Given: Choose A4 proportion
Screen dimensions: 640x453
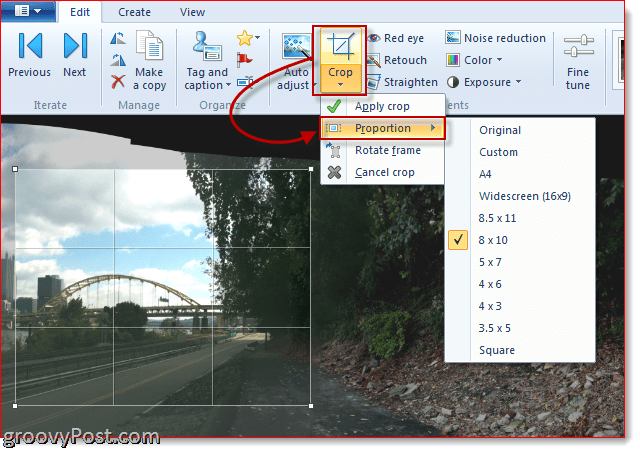Looking at the screenshot, I should [520, 174].
